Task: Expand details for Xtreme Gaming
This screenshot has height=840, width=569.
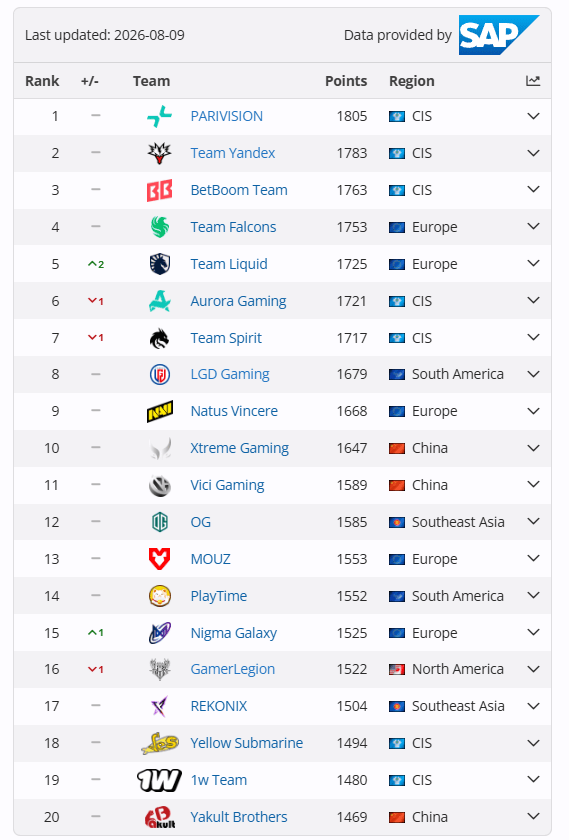Action: [x=533, y=448]
